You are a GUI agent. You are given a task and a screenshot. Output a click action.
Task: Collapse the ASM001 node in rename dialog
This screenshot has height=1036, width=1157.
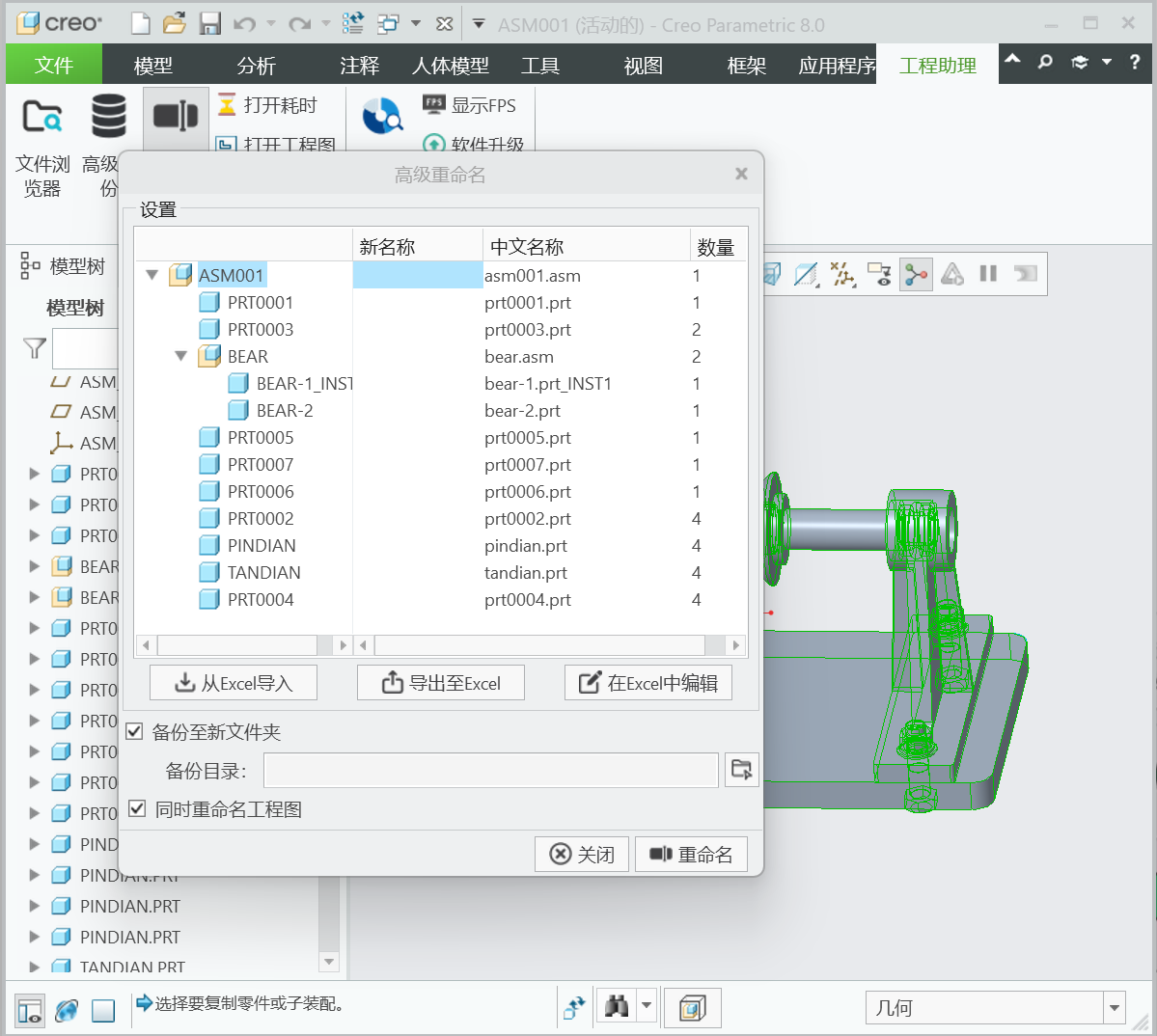tap(152, 275)
